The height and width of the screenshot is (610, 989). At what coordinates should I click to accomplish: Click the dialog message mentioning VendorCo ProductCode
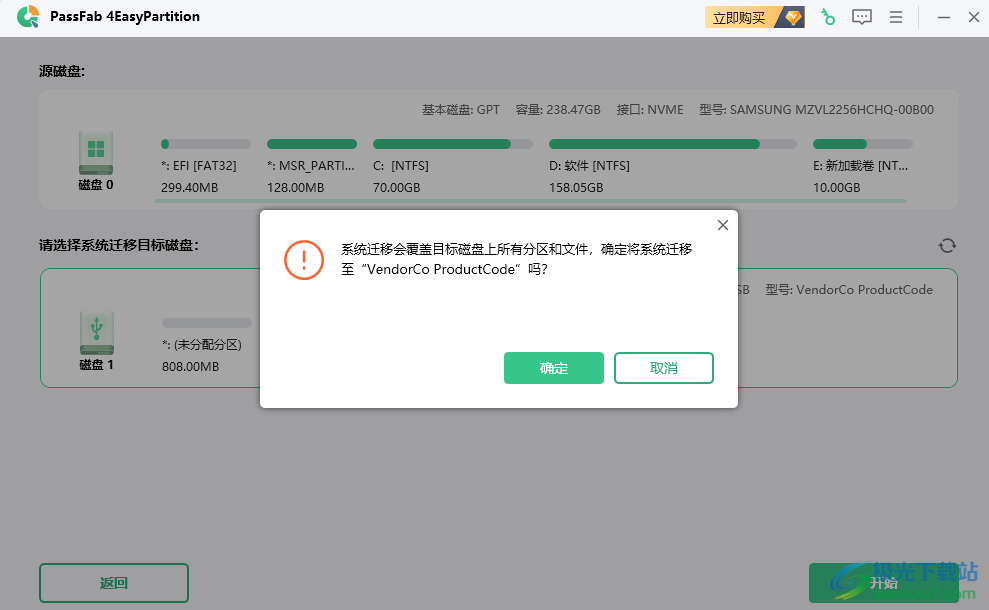(517, 259)
